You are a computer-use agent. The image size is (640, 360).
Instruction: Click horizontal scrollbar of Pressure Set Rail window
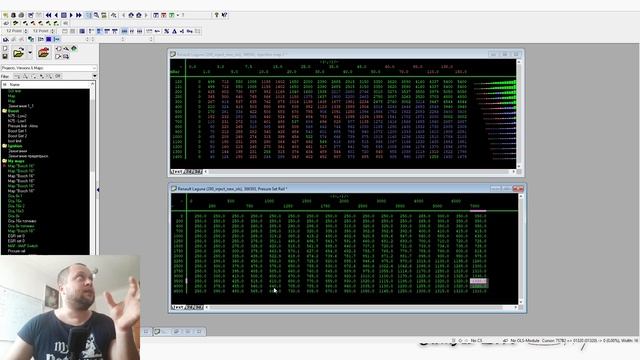tap(361, 307)
